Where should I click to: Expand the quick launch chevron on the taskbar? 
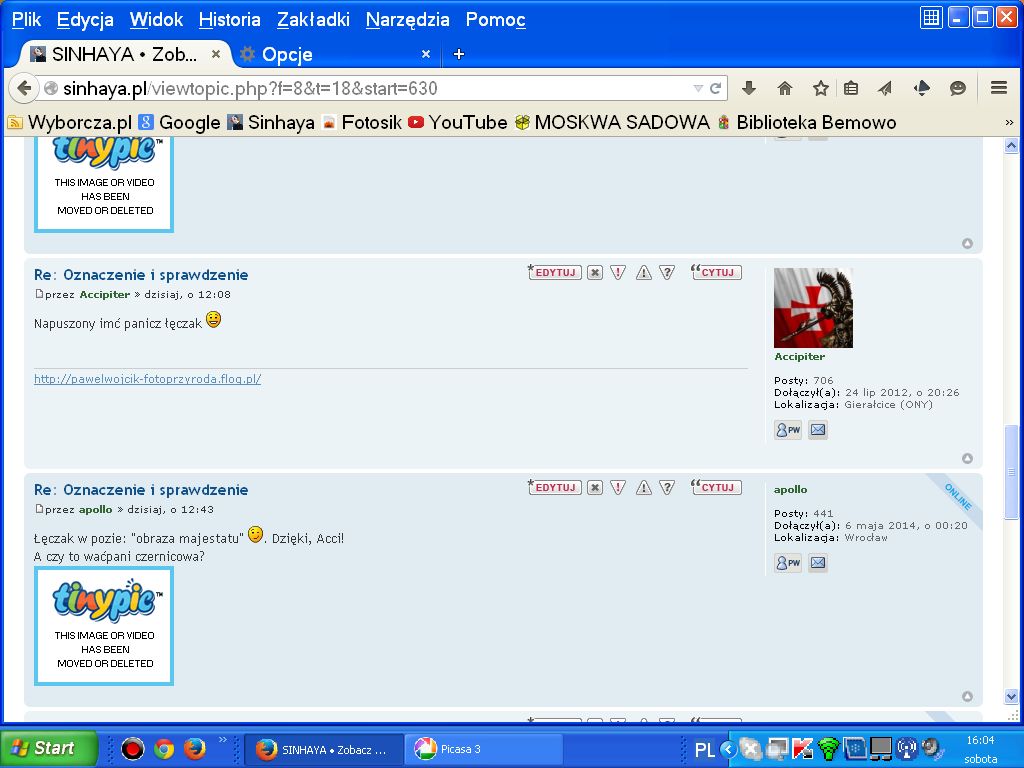click(x=222, y=740)
